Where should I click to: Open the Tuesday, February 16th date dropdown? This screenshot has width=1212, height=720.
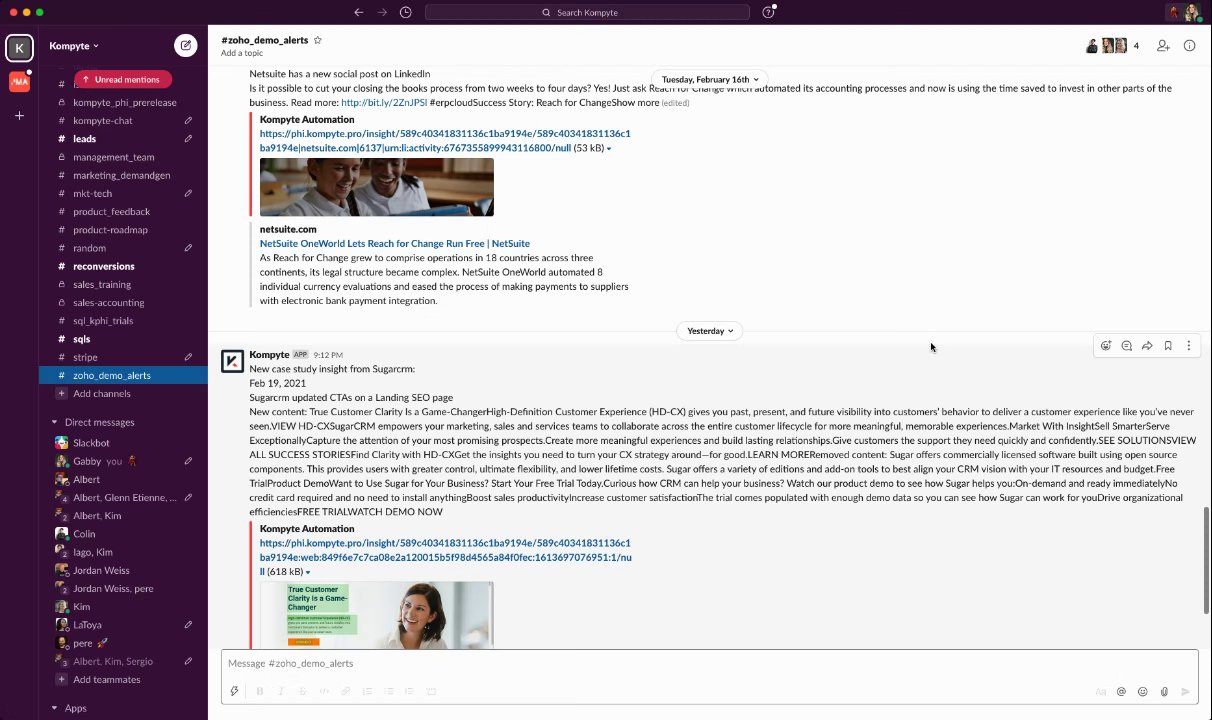point(709,79)
